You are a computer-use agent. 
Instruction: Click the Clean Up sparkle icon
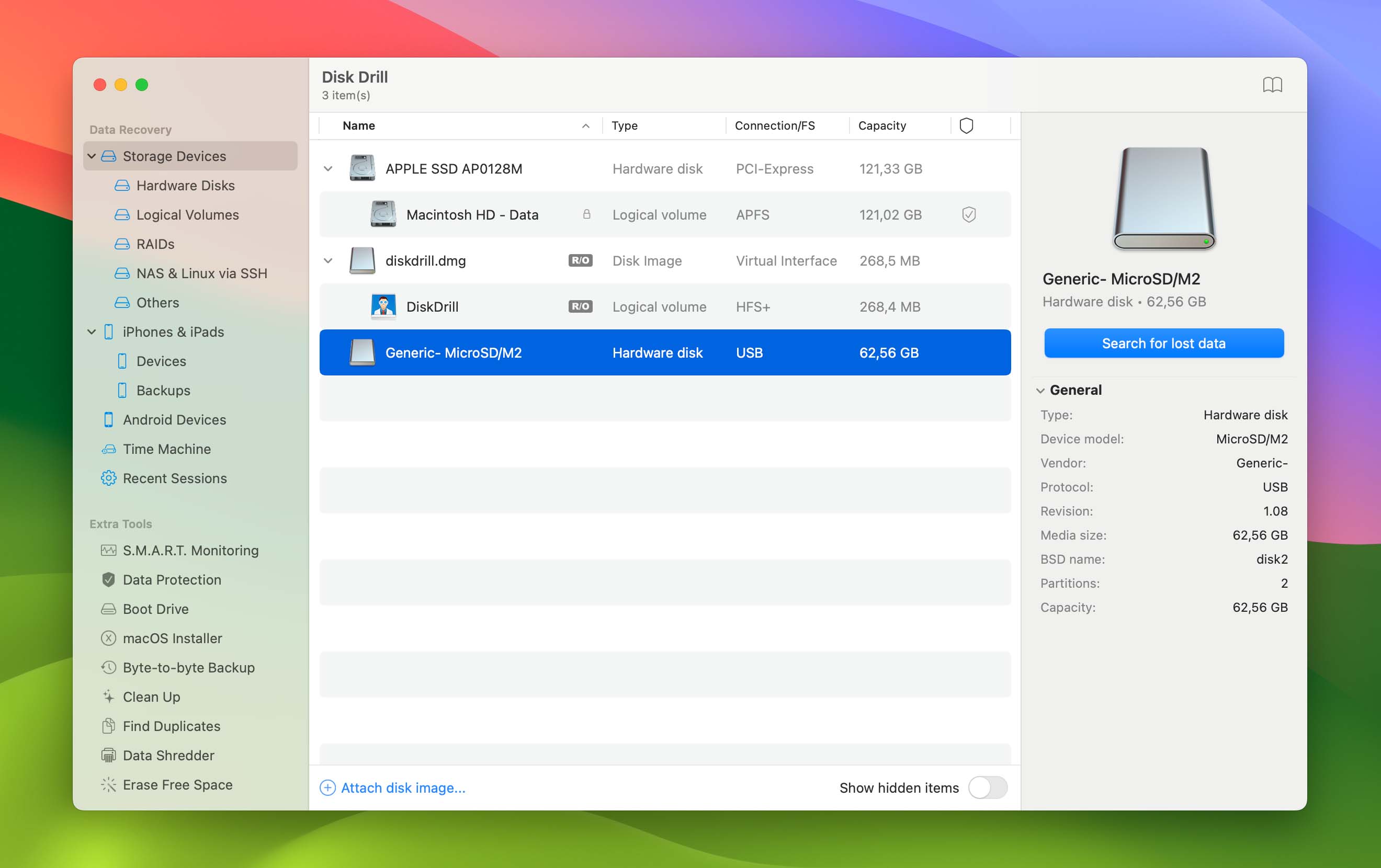point(108,696)
